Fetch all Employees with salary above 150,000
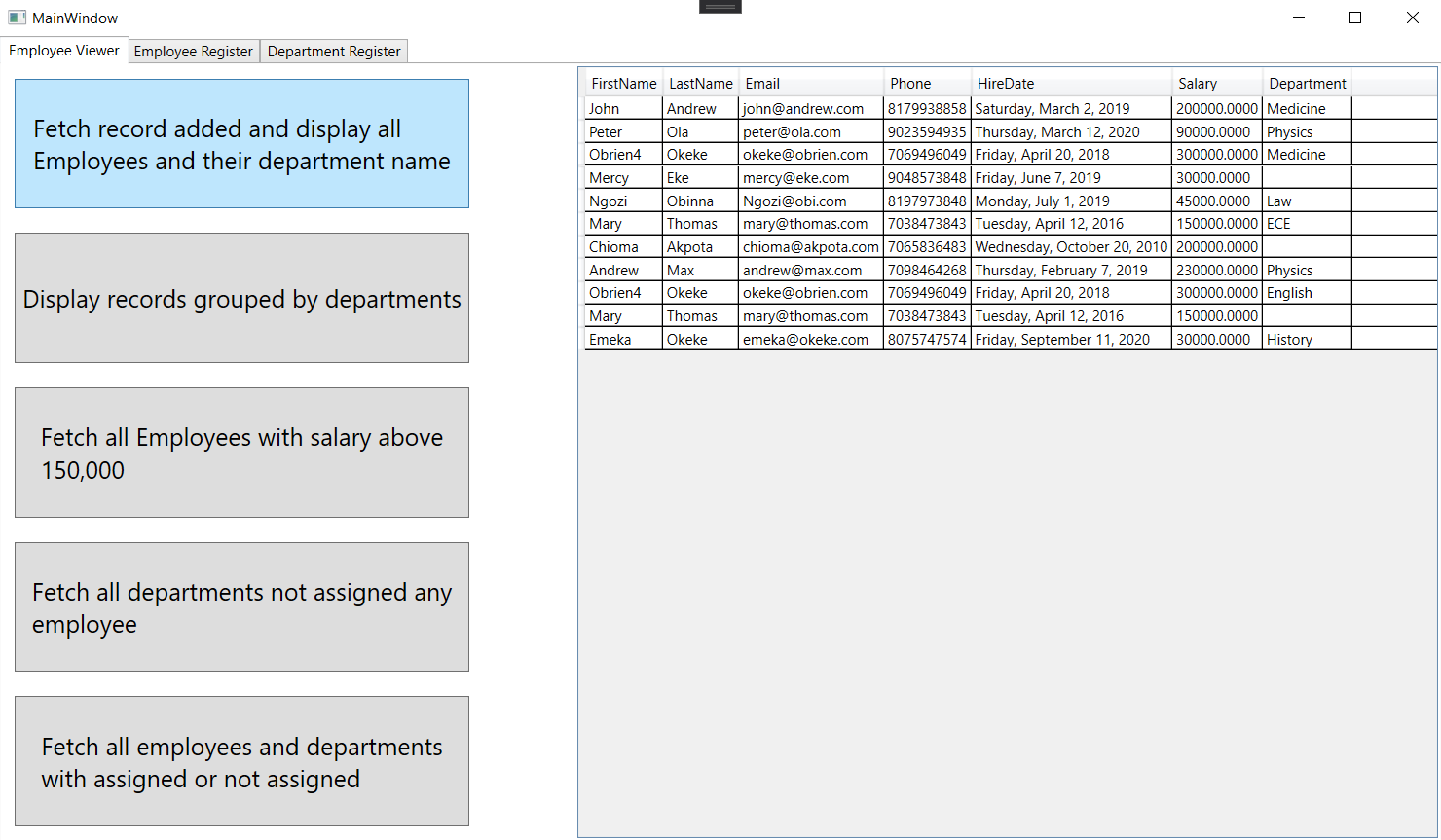This screenshot has height=840, width=1441. click(x=241, y=453)
